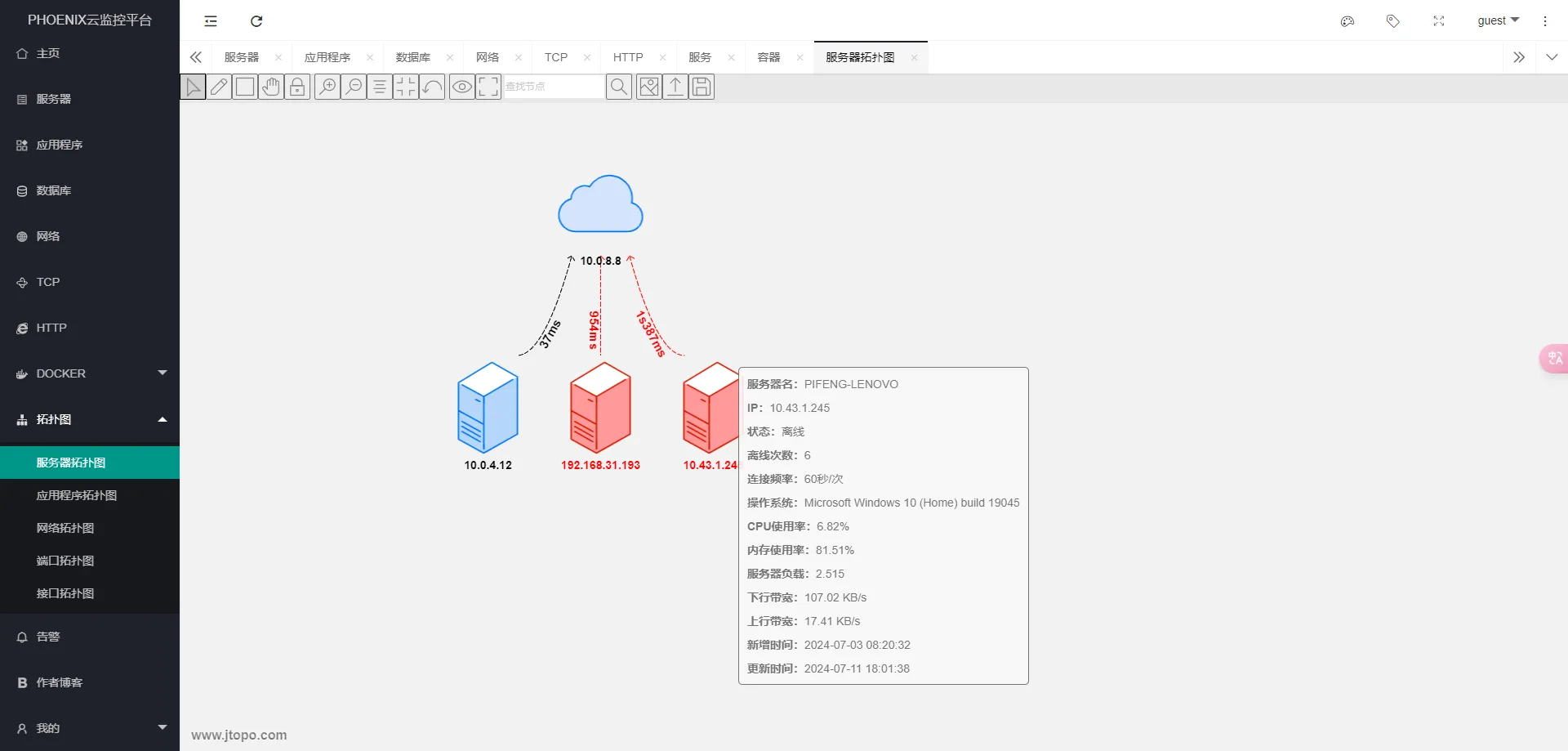
Task: Close the HTTP tab
Action: pos(662,58)
